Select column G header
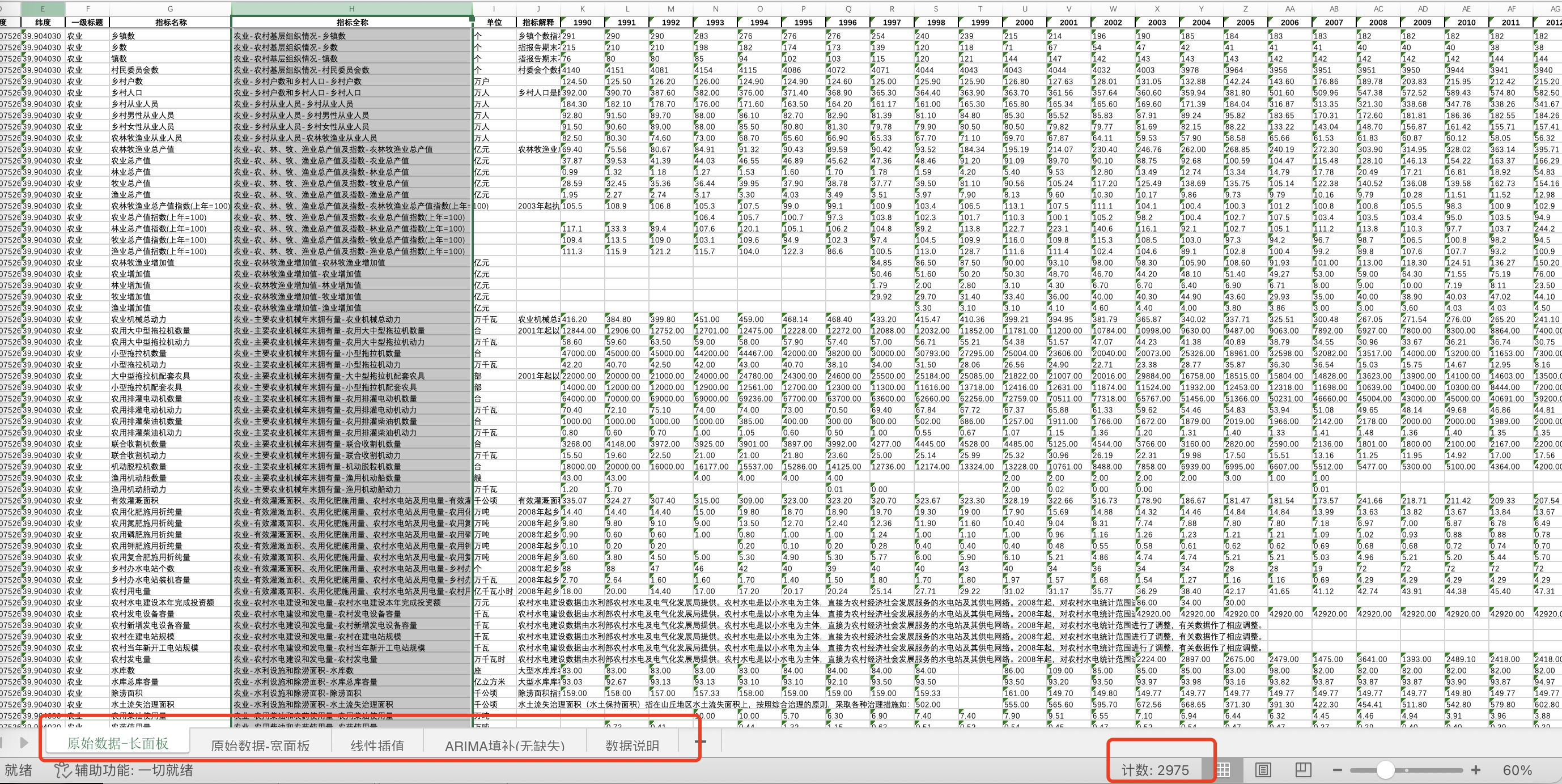The width and height of the screenshot is (1562, 784). point(170,8)
